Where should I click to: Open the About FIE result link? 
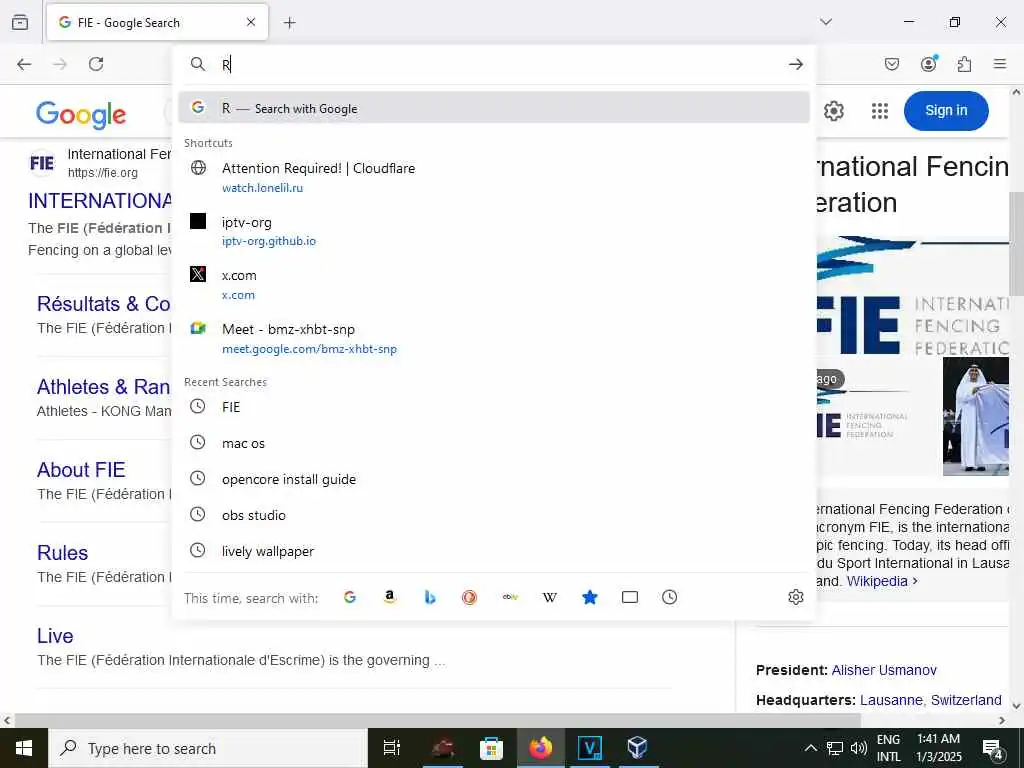pyautogui.click(x=81, y=470)
